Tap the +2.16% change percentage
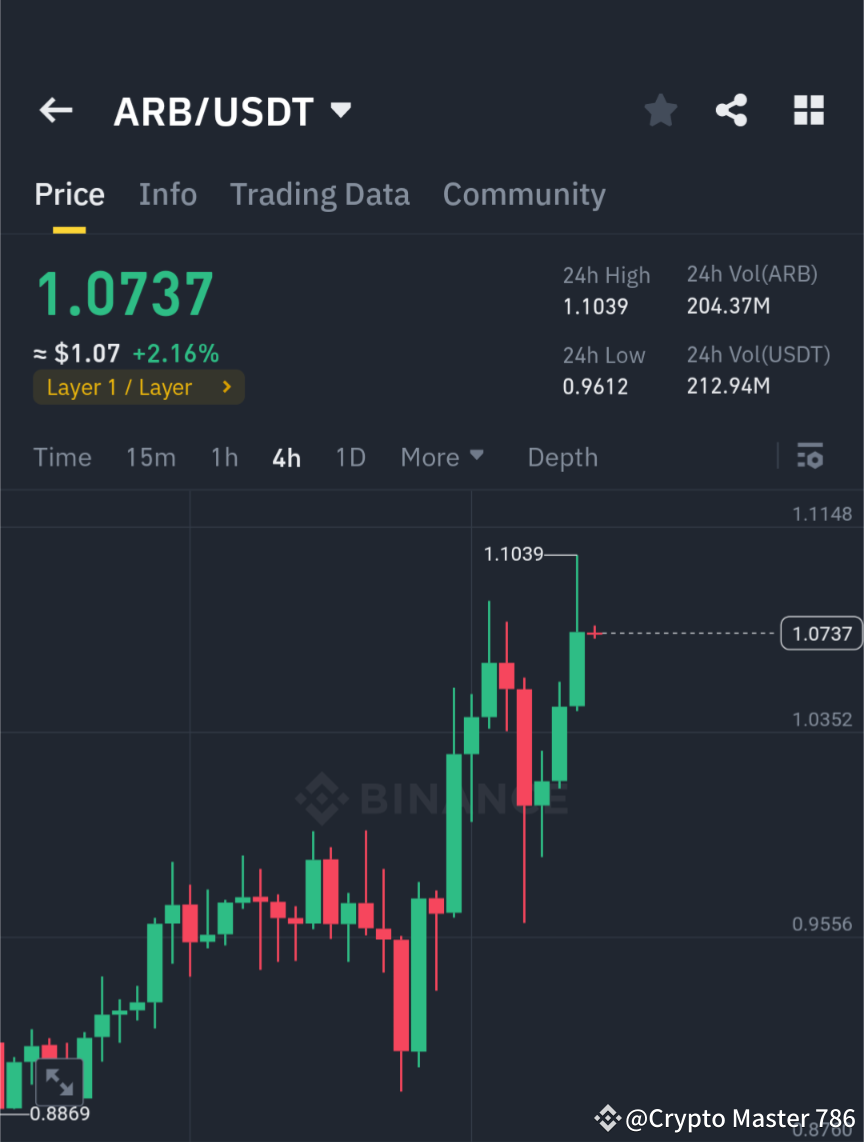The image size is (864, 1142). [x=176, y=353]
